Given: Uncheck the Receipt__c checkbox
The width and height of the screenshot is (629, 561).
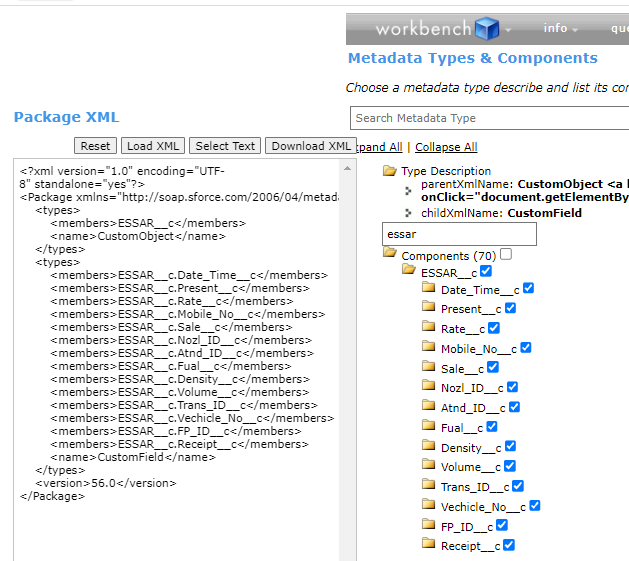Looking at the screenshot, I should point(509,545).
